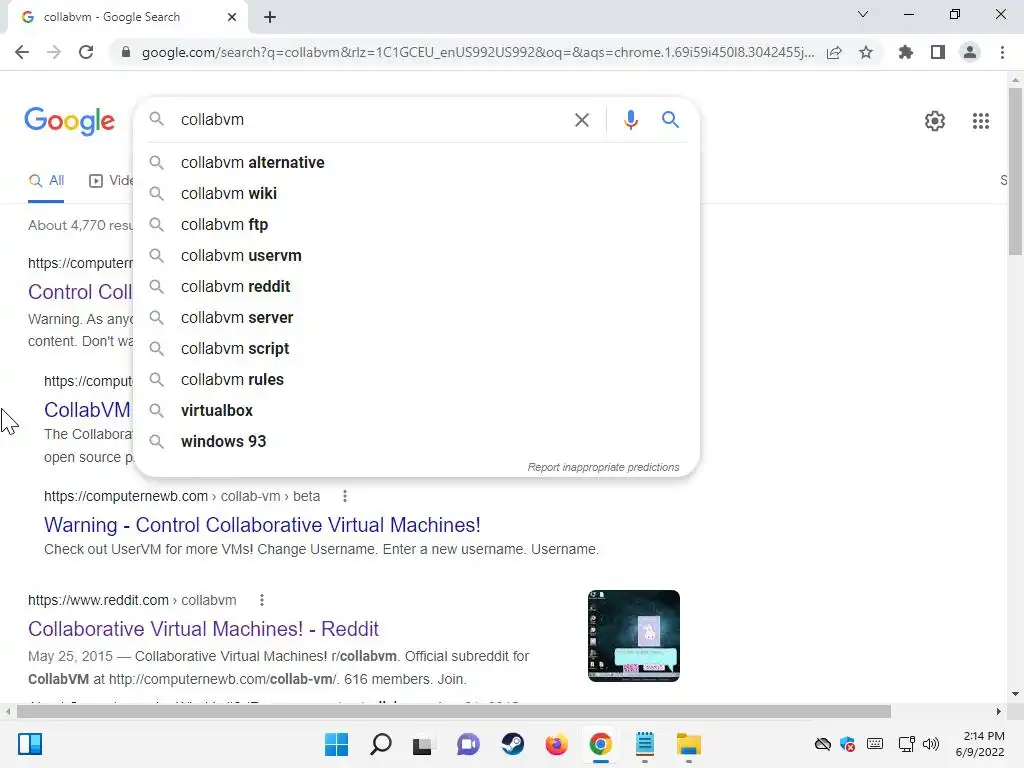
Task: Click the horizontal page scrollbar
Action: [453, 711]
